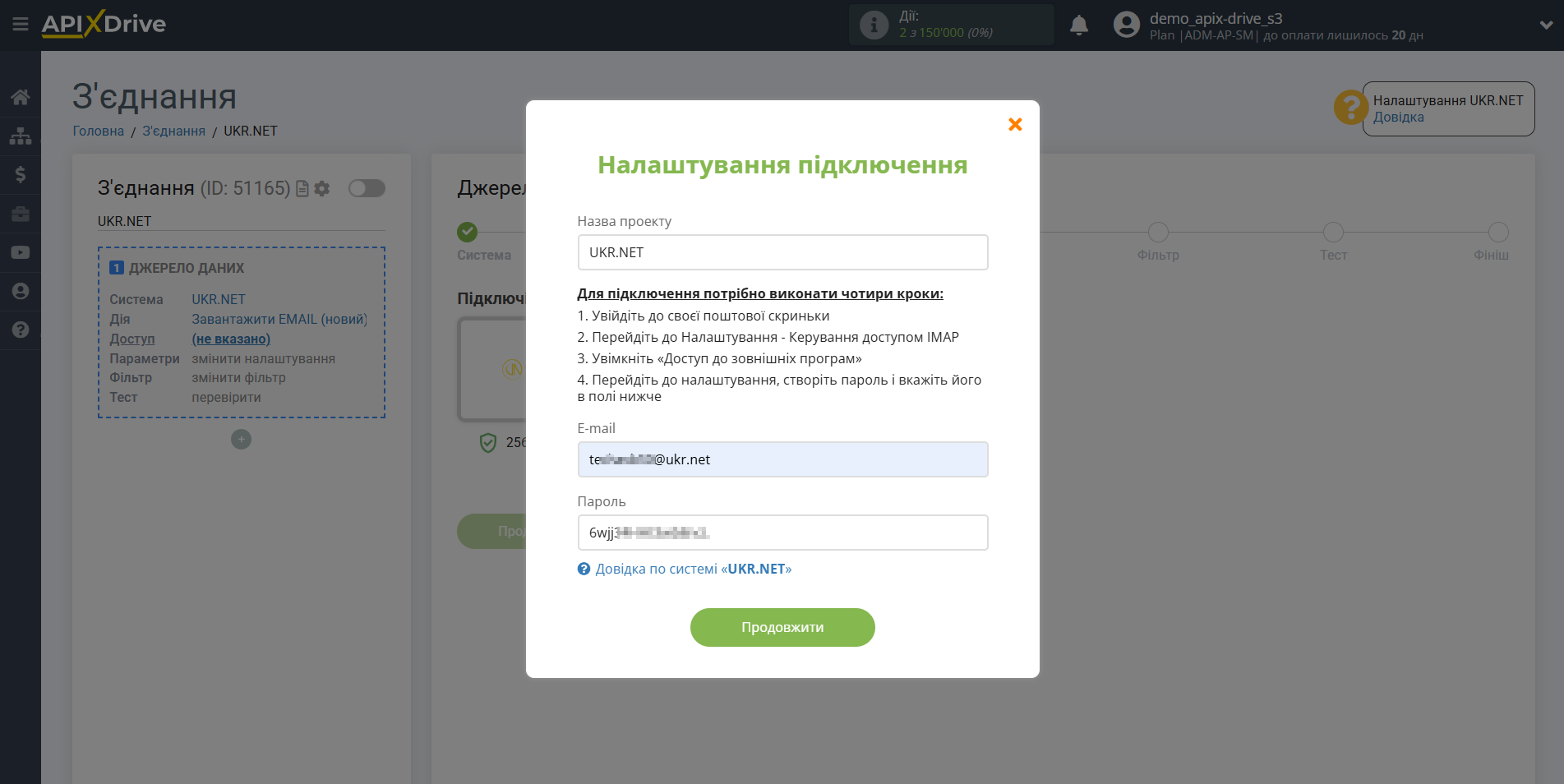Click the (не вказано) access link
Viewport: 1564px width, 784px height.
click(x=231, y=339)
